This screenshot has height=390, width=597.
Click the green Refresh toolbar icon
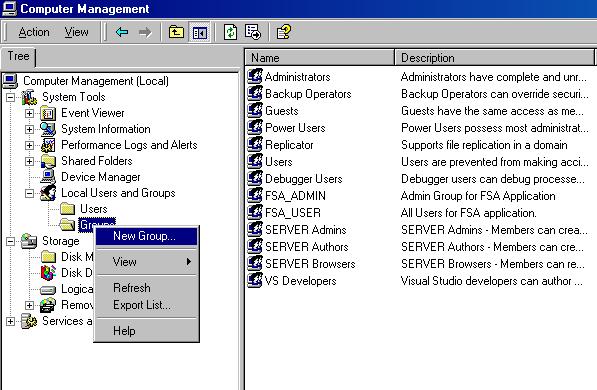coord(230,32)
